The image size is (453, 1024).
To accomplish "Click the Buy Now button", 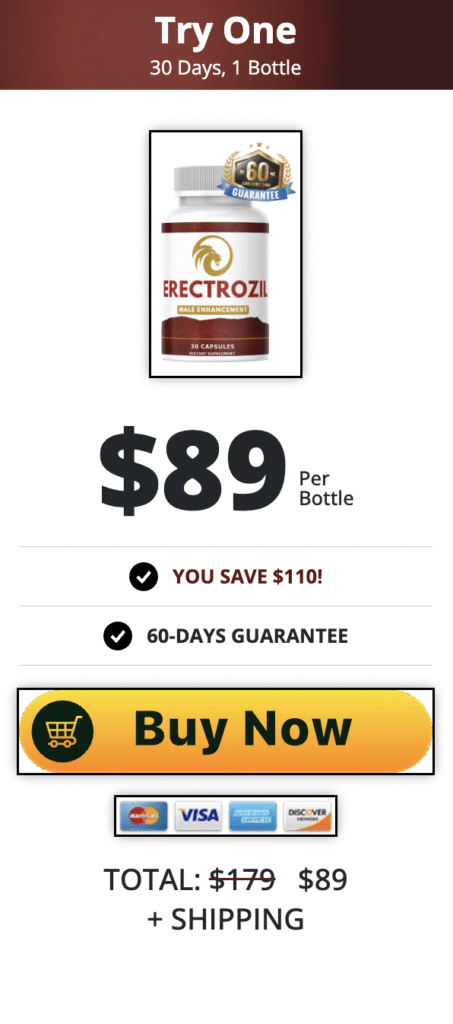I will pos(226,731).
